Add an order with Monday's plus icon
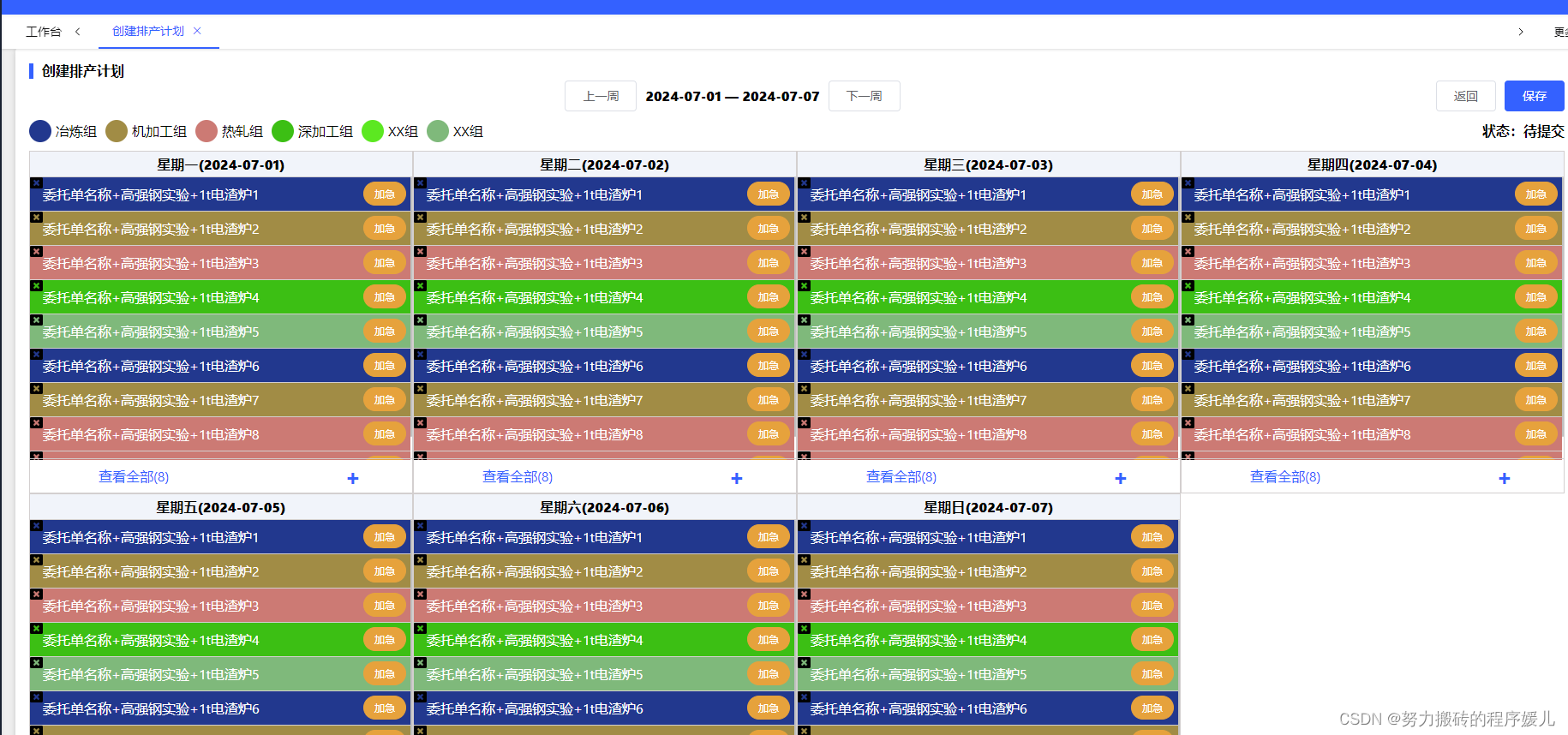The image size is (1568, 735). pyautogui.click(x=353, y=478)
